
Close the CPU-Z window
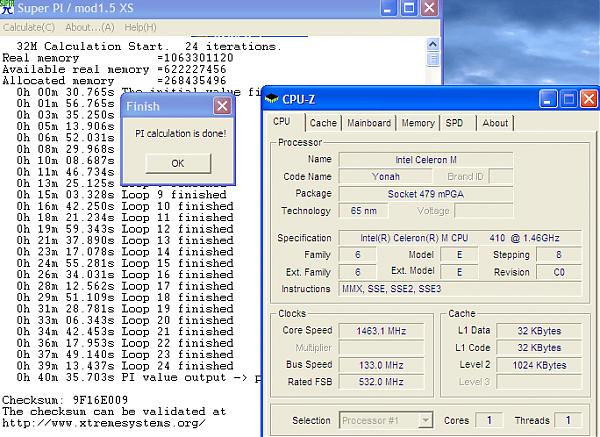pos(589,99)
